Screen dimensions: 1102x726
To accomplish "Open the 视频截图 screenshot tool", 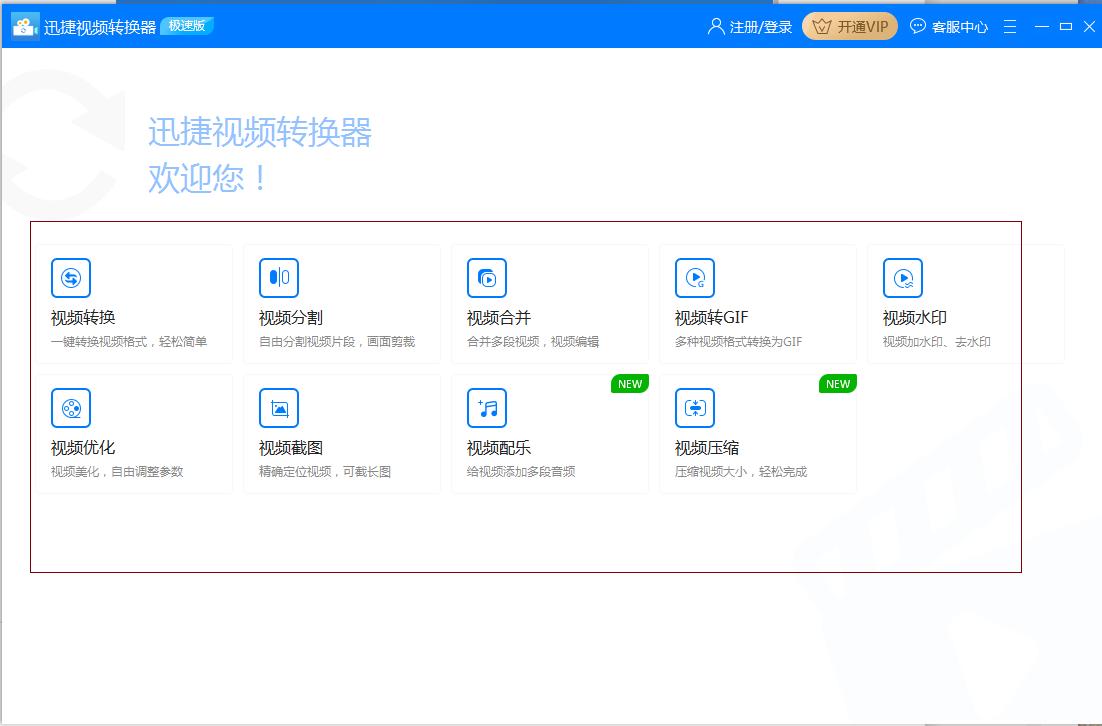I will 343,433.
